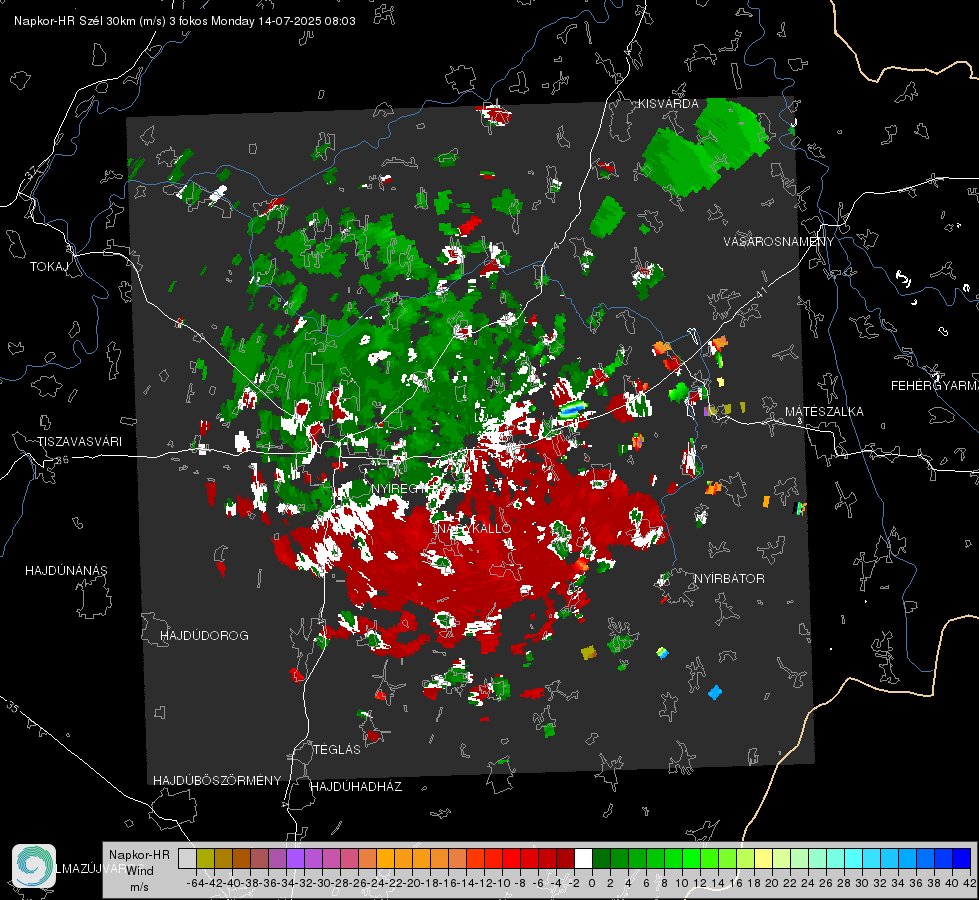The image size is (979, 900).
Task: Click the large bright green echo near Kisvárda
Action: (704, 147)
